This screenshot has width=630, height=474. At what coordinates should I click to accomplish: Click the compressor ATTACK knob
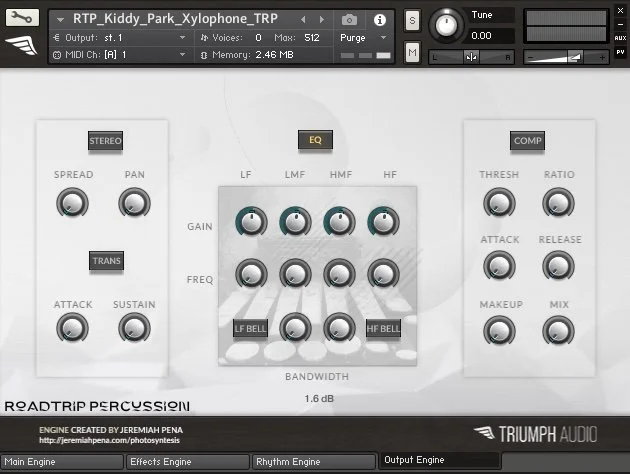(499, 266)
